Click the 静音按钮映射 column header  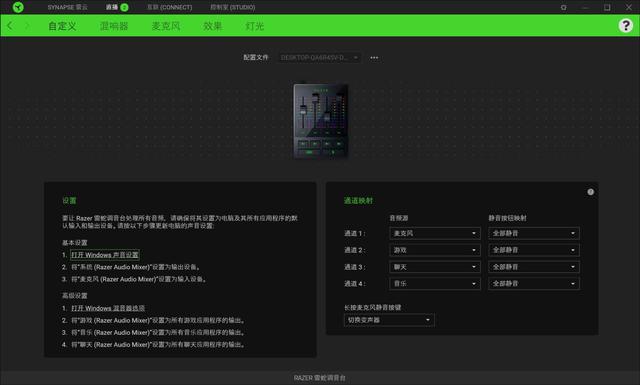(507, 218)
